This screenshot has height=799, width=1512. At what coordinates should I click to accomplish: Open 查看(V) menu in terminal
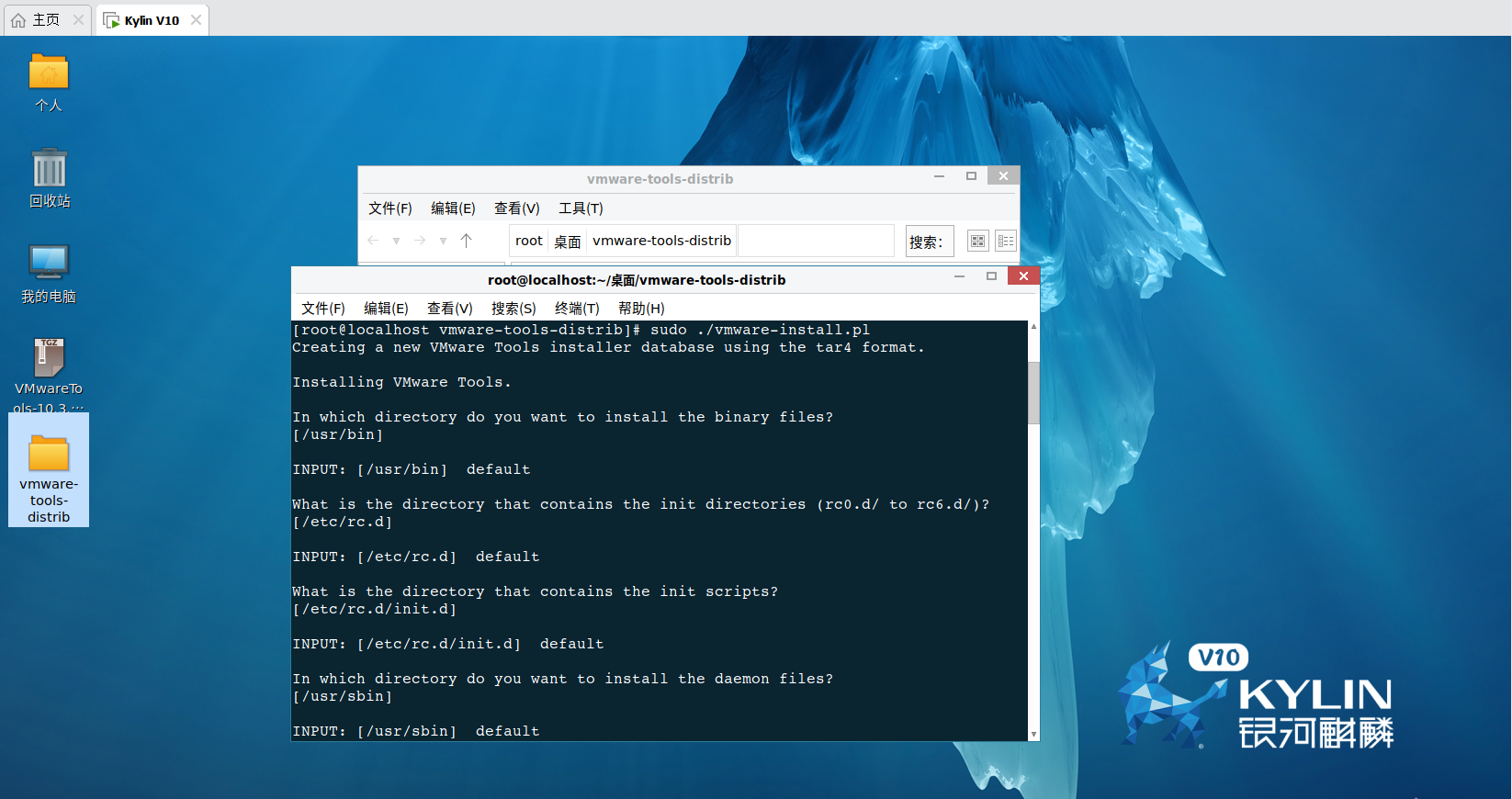pyautogui.click(x=450, y=309)
